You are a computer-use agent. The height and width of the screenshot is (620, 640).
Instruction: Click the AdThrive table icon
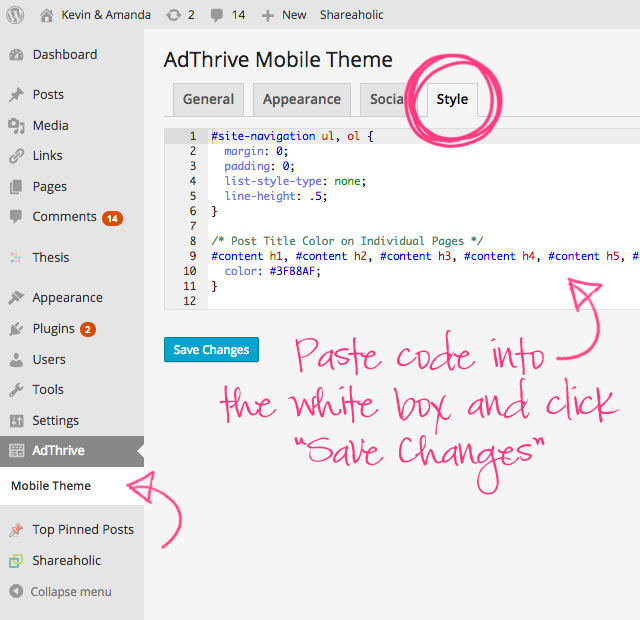tap(17, 451)
